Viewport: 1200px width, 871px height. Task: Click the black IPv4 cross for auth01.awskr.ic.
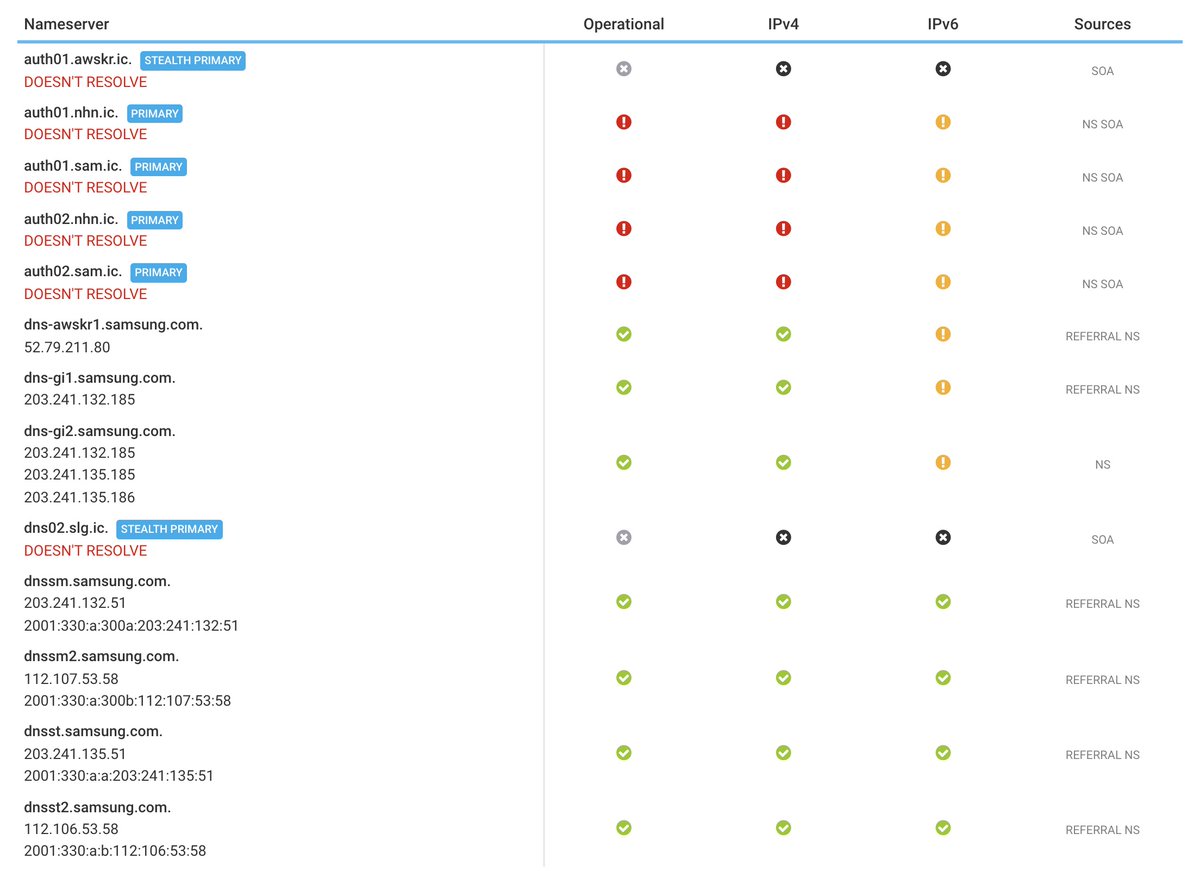pos(783,69)
